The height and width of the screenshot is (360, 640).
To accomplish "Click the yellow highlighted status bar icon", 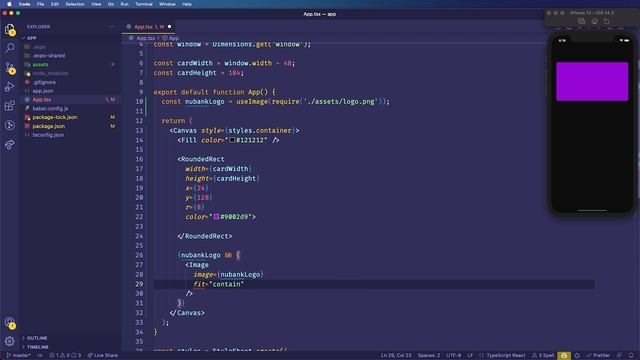I will click(564, 356).
